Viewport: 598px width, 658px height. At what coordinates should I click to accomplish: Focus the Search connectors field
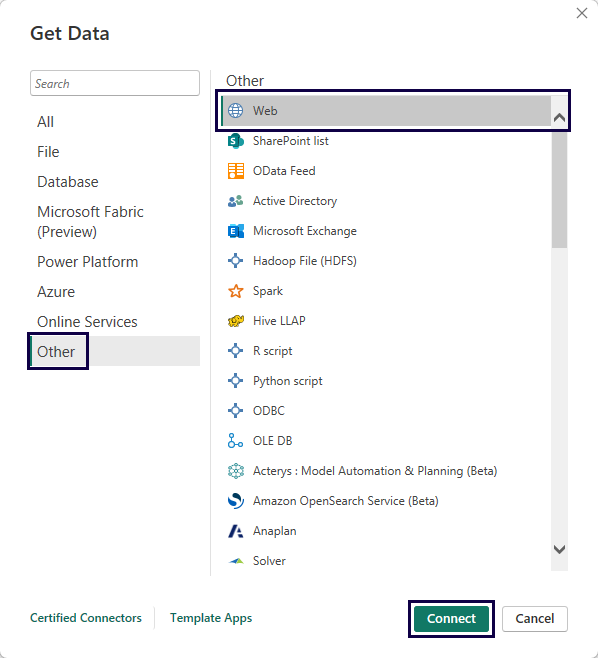tap(115, 83)
